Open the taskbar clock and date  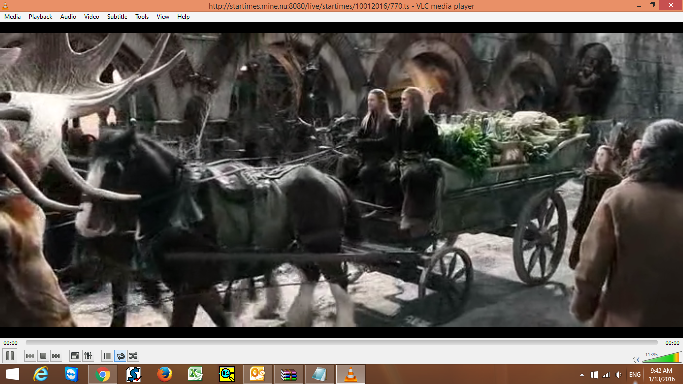click(661, 374)
